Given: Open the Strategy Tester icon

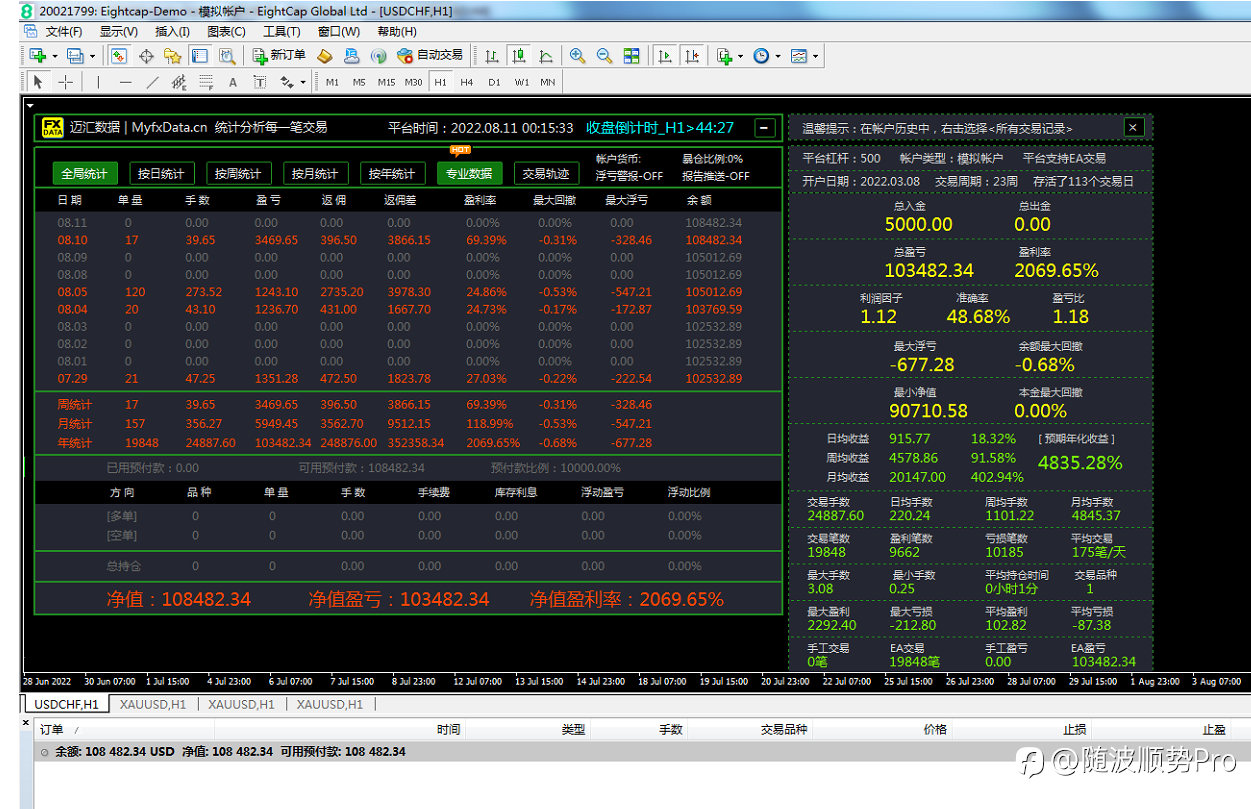Looking at the screenshot, I should pyautogui.click(x=226, y=56).
